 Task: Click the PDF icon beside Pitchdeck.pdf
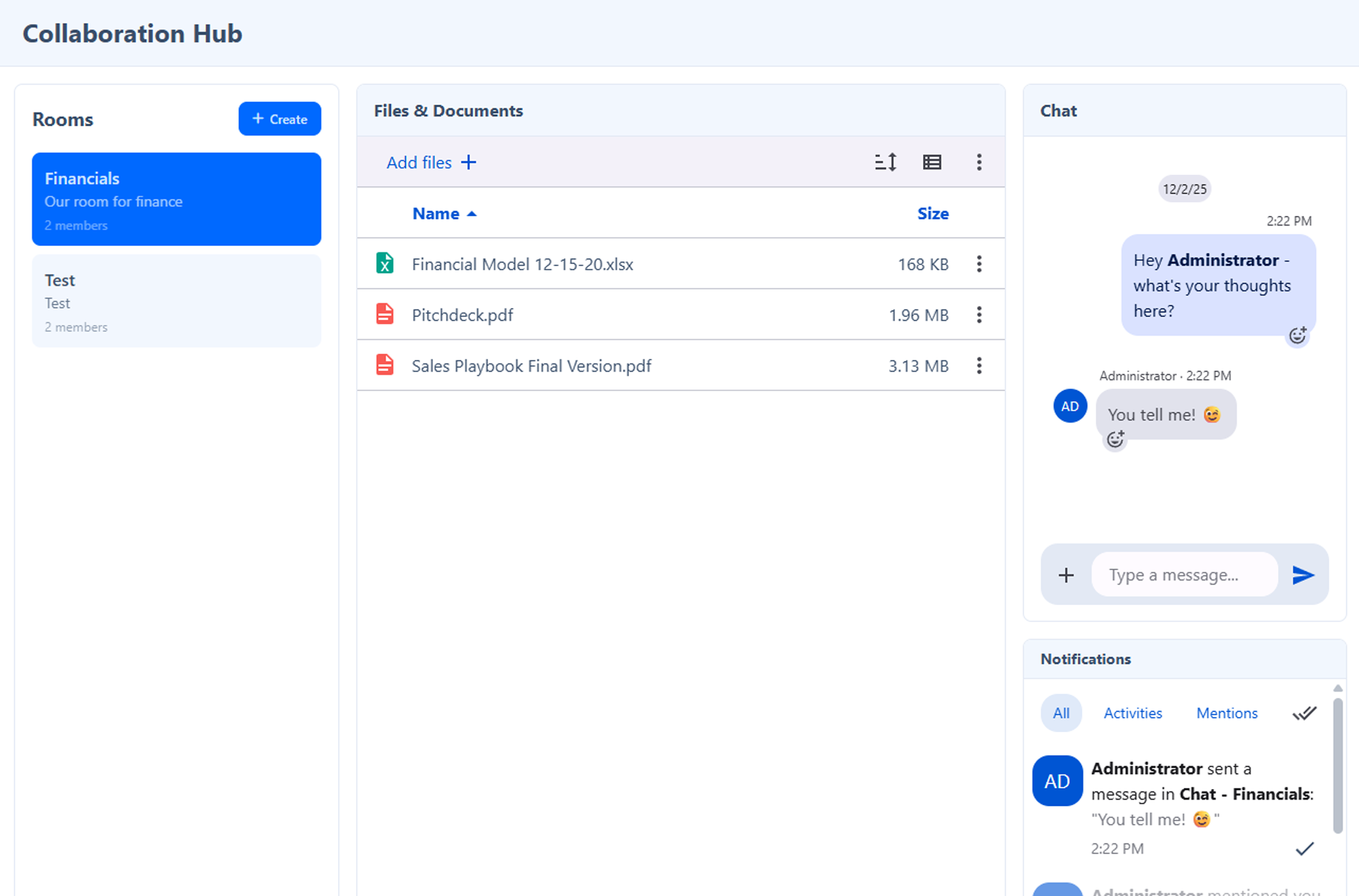click(385, 314)
